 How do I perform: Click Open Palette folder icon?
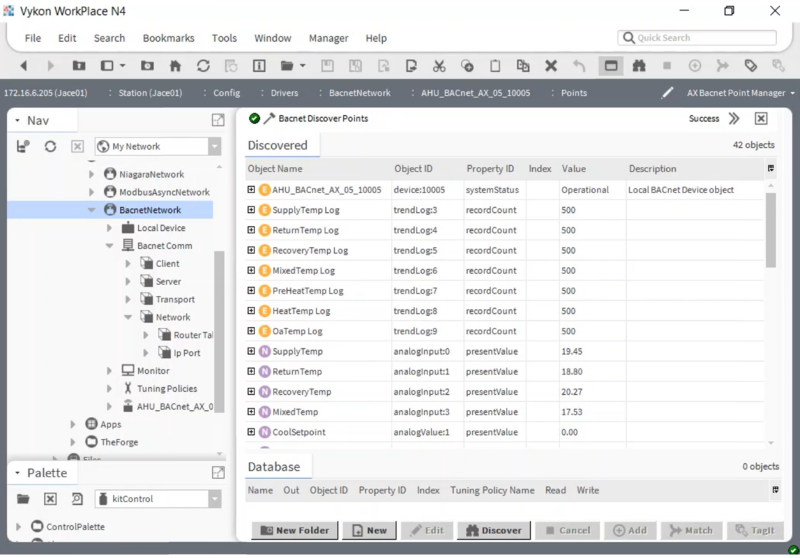pos(23,499)
